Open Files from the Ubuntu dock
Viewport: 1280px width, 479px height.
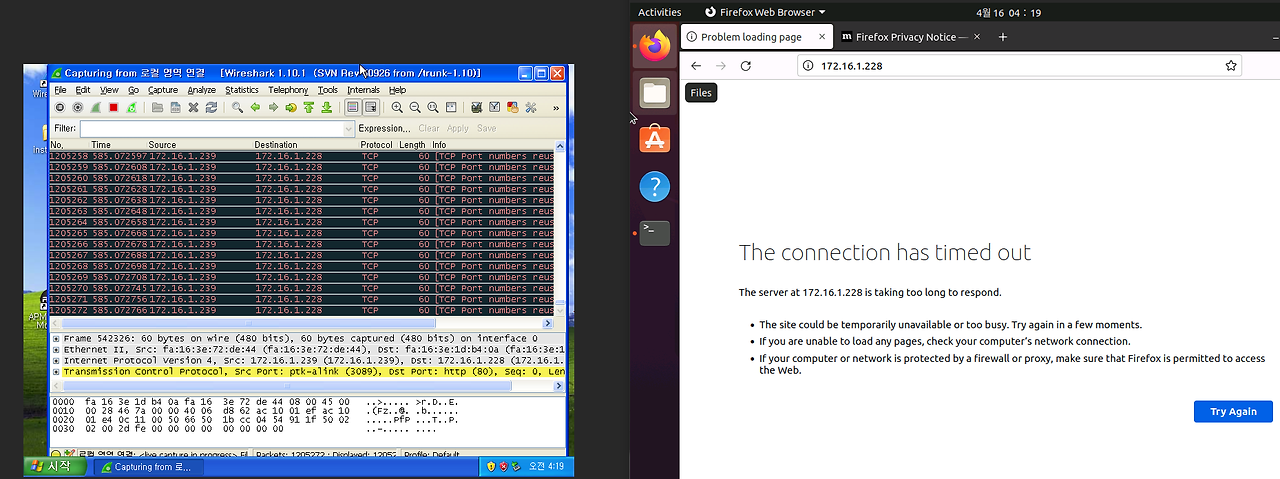(x=655, y=93)
